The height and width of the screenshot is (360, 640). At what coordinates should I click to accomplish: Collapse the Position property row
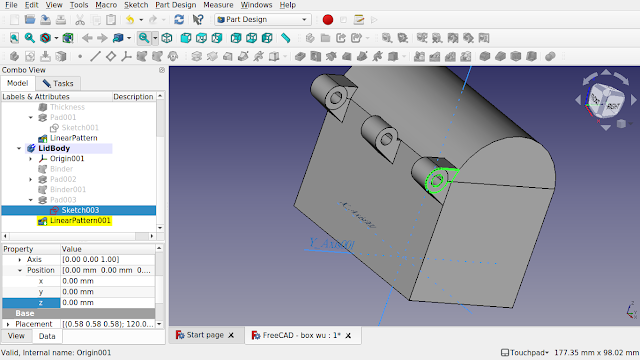tap(20, 270)
